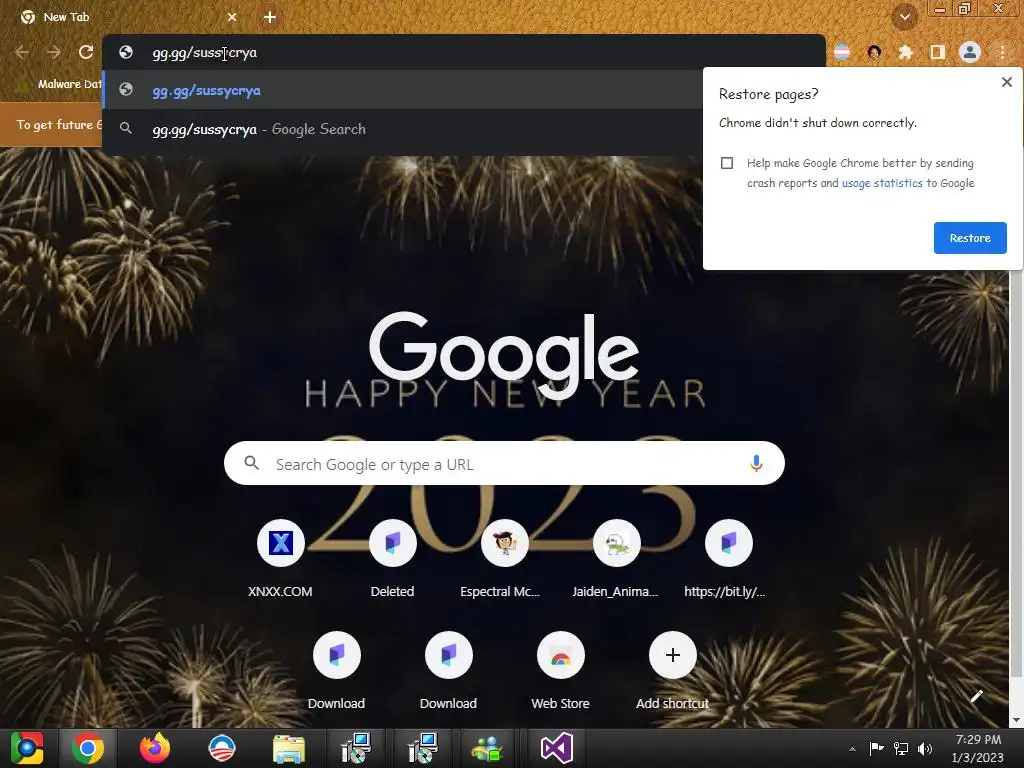Click the Restore button
Screen dimensions: 1024x768
pyautogui.click(x=970, y=238)
